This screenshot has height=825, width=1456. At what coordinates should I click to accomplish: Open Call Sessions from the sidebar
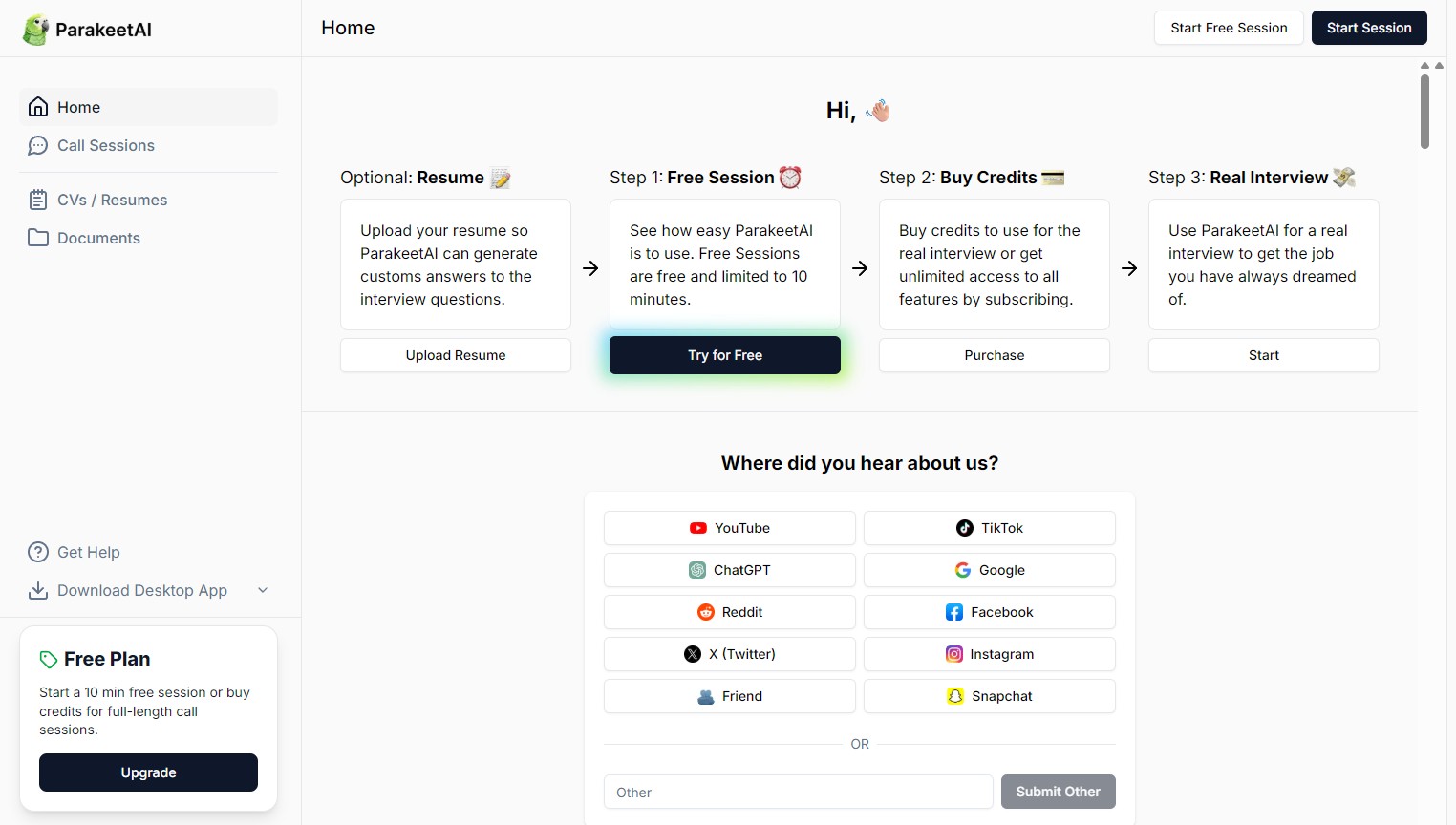click(x=106, y=145)
